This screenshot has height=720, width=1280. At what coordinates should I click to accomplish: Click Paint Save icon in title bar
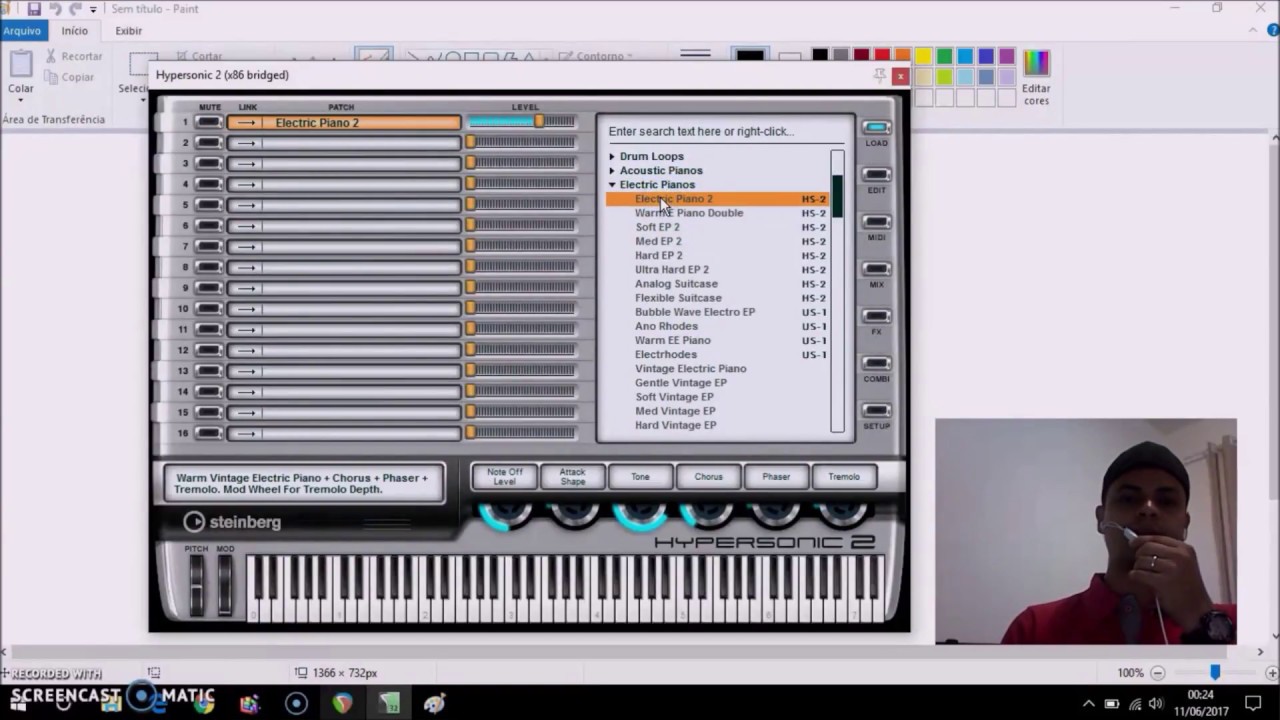(x=34, y=9)
